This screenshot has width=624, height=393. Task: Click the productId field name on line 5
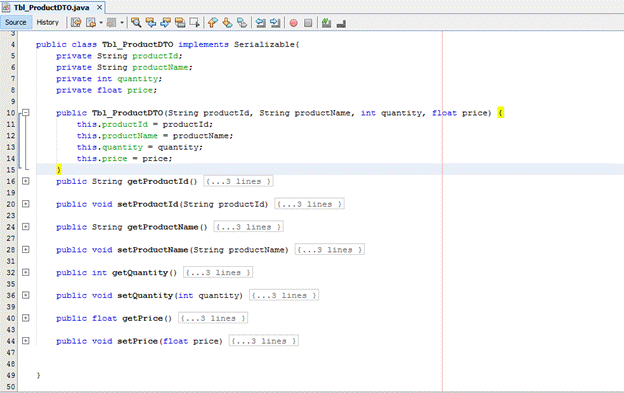pos(155,56)
